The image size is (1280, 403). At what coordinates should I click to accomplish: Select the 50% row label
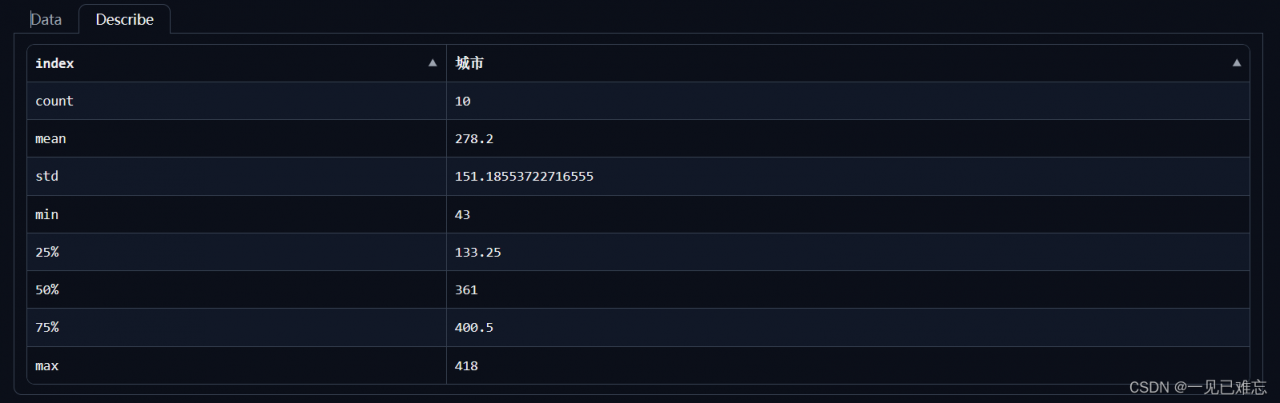point(47,290)
